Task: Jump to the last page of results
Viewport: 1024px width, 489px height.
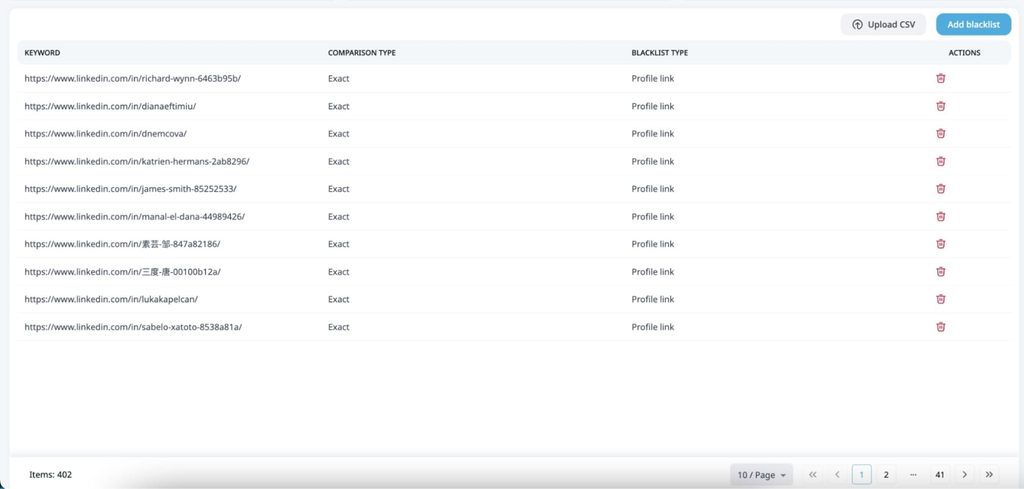Action: [989, 475]
